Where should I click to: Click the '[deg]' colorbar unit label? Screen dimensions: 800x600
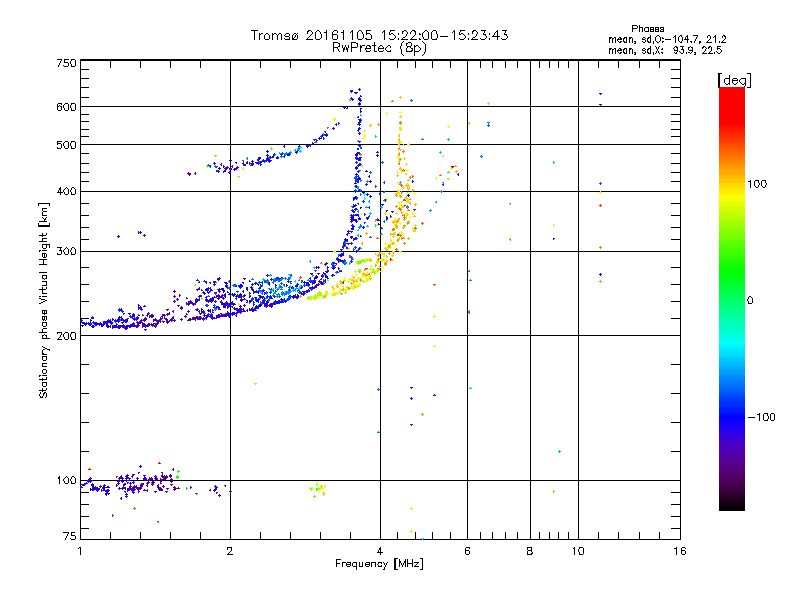(x=734, y=80)
